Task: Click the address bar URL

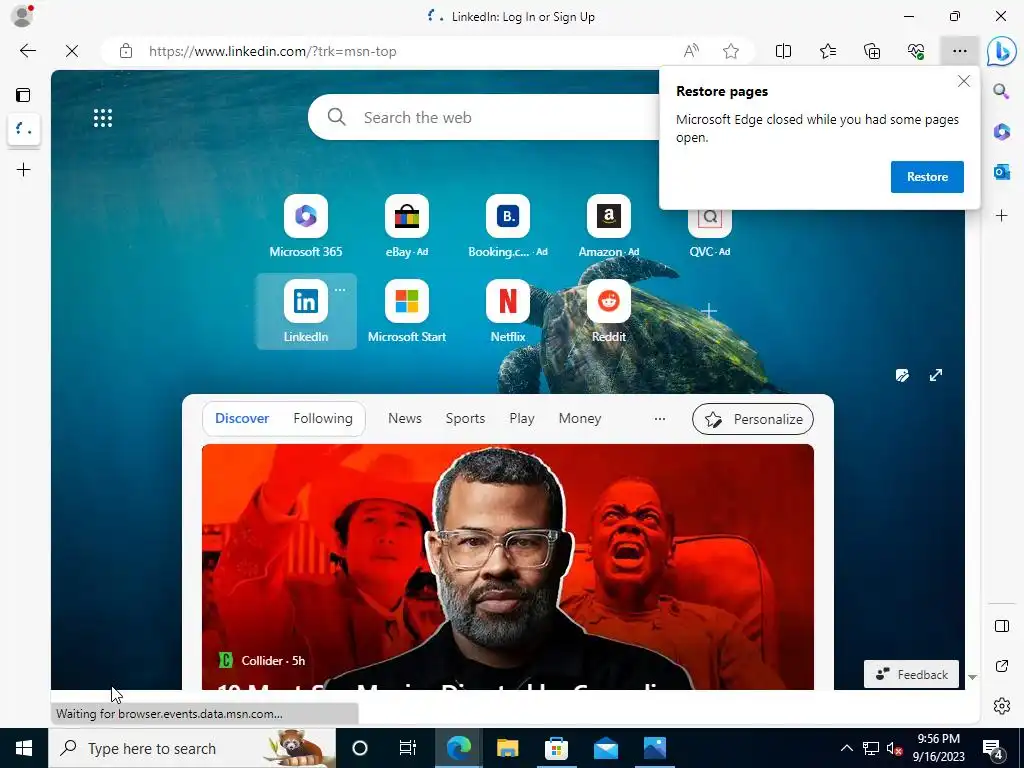Action: point(272,51)
